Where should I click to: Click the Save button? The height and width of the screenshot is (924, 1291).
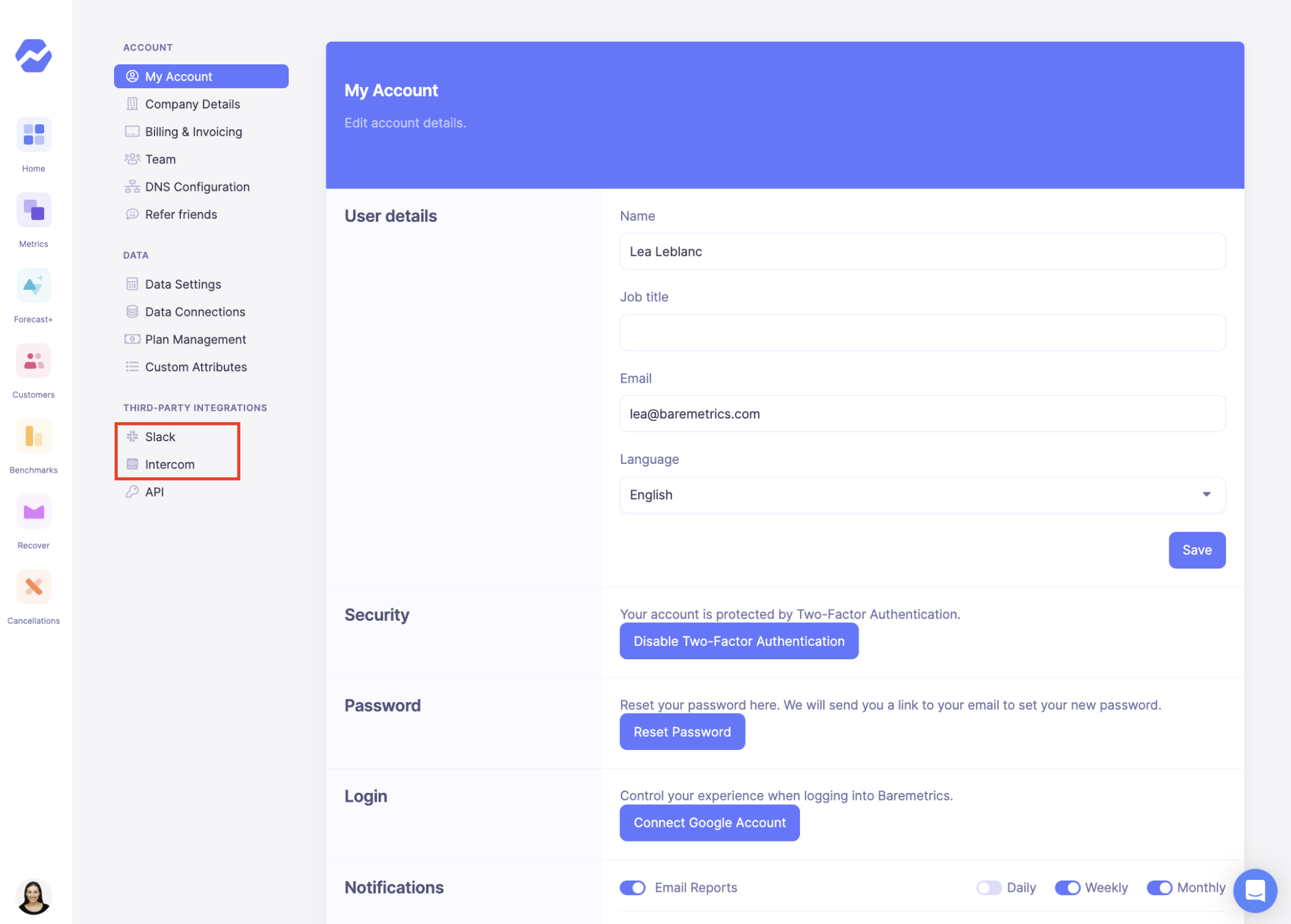click(1196, 550)
